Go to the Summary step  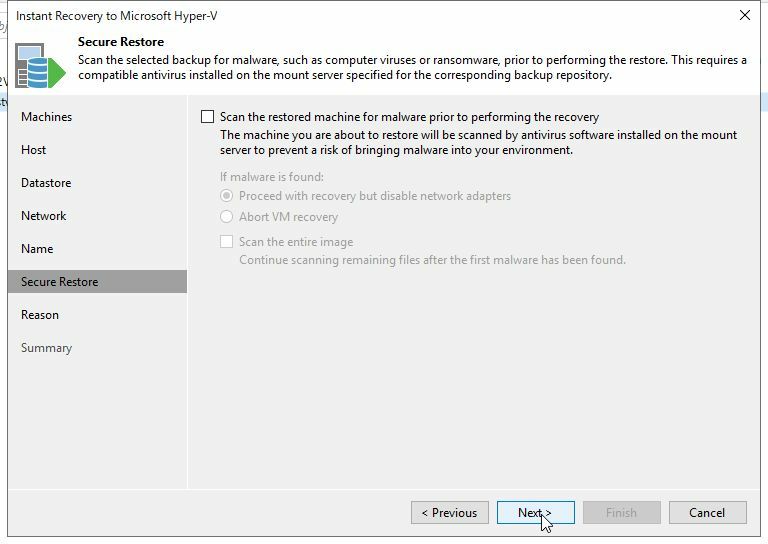pyautogui.click(x=46, y=348)
